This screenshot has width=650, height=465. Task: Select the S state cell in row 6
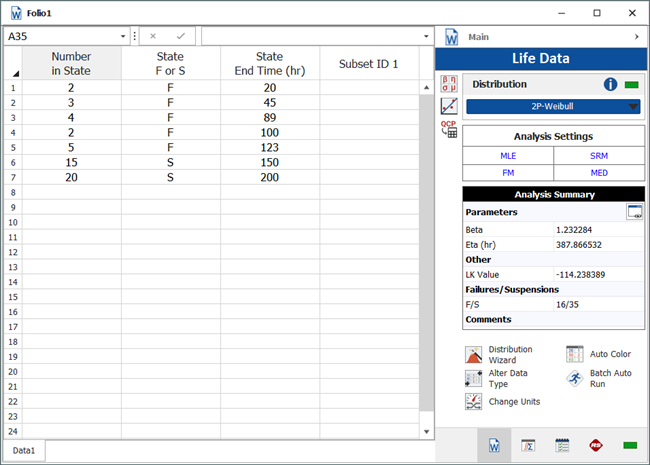pyautogui.click(x=170, y=162)
